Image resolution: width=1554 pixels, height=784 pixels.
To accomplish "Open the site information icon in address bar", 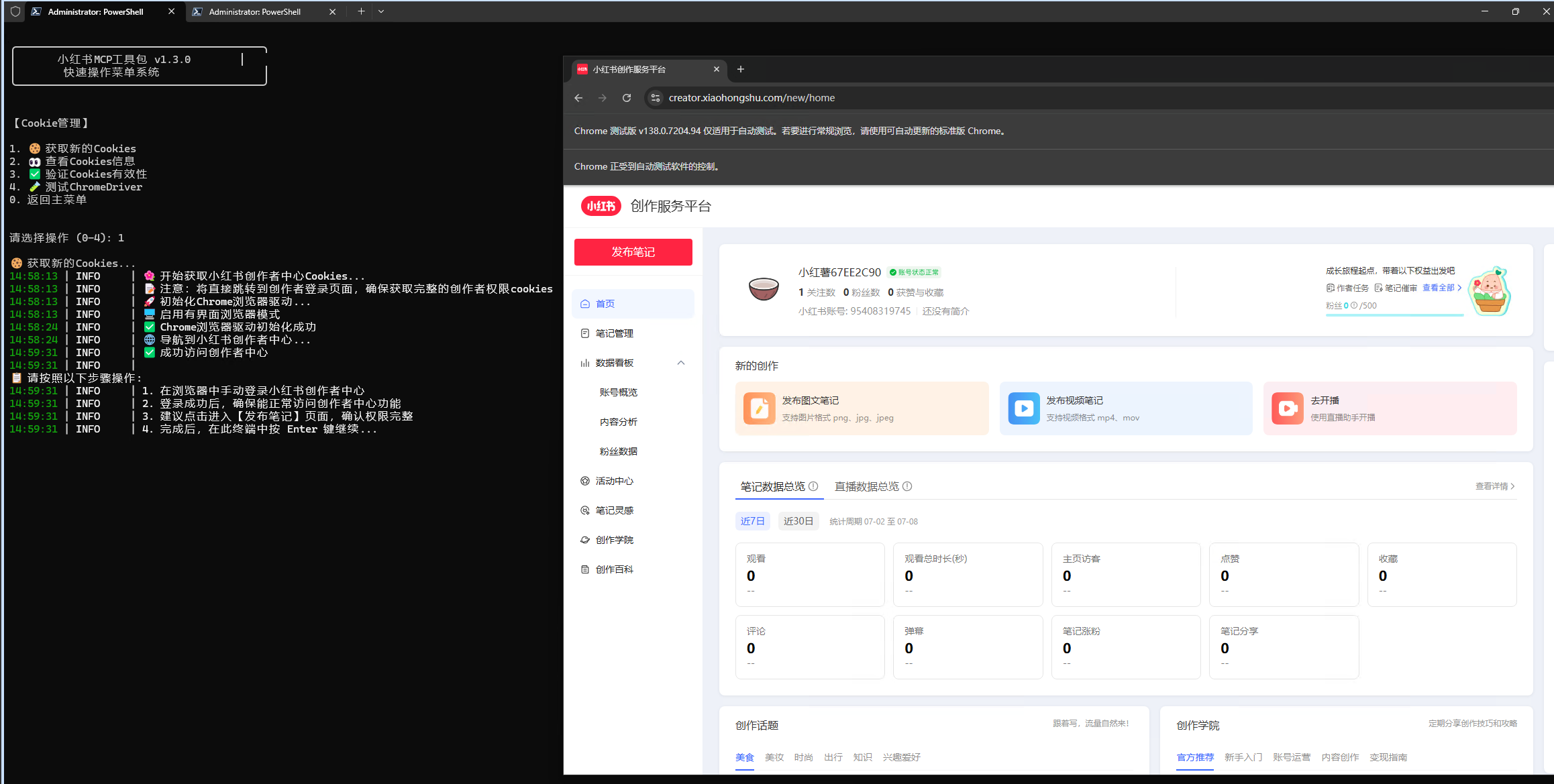I will (x=656, y=98).
